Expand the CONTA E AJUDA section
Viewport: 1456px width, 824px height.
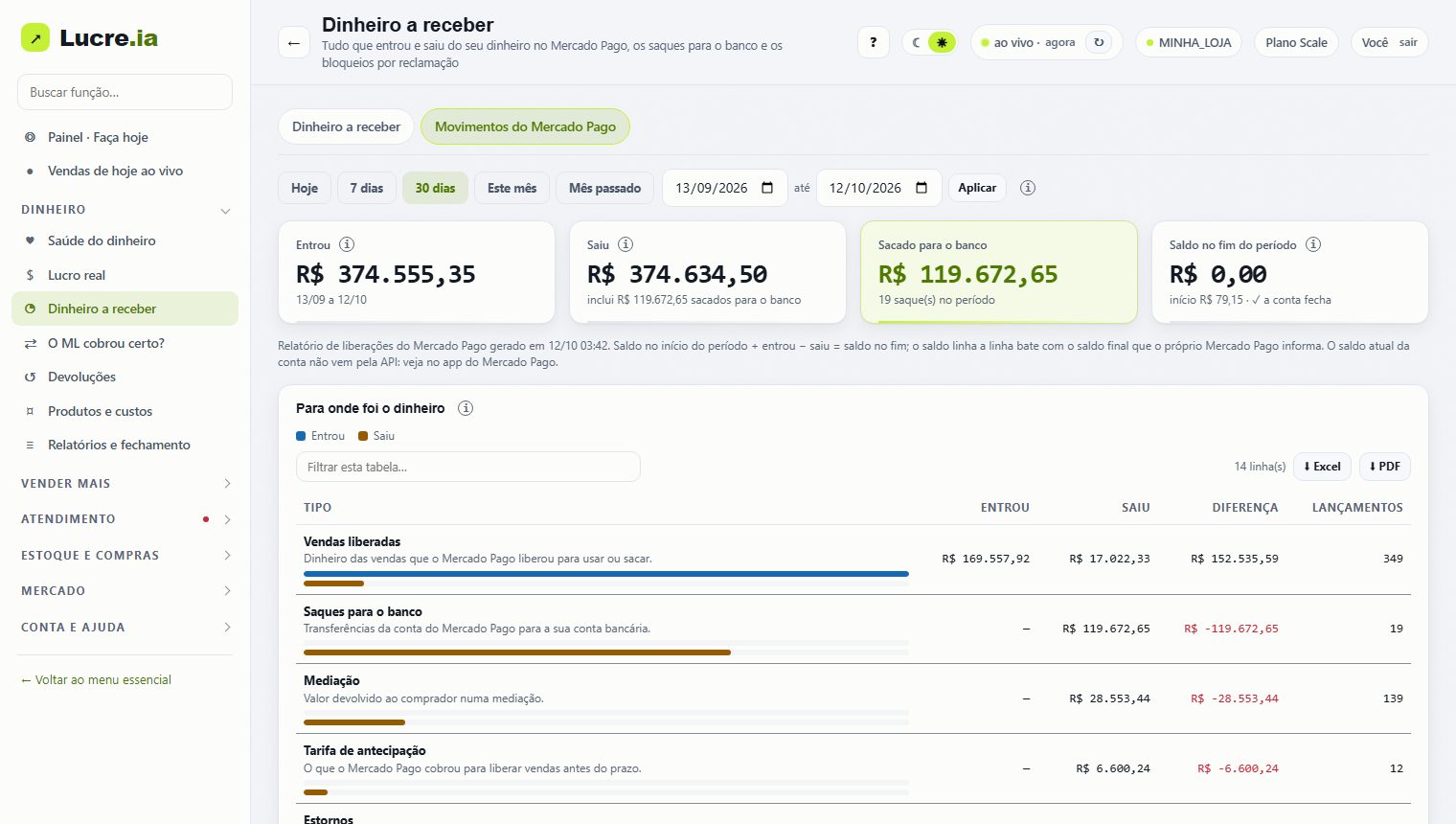tap(125, 628)
